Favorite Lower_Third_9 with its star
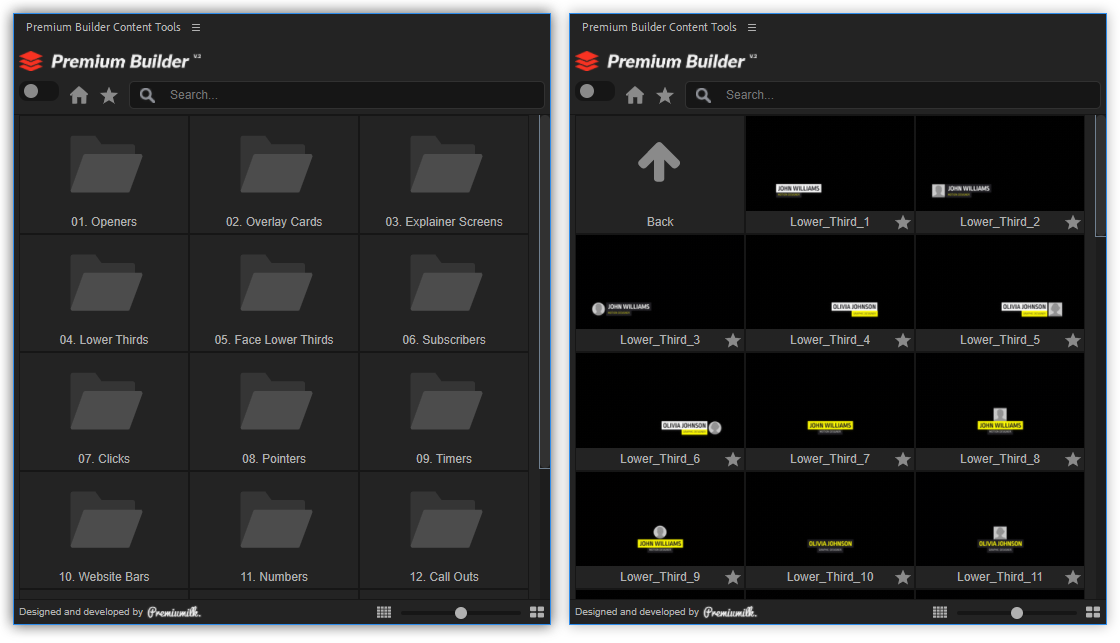This screenshot has height=643, width=1120. point(733,577)
